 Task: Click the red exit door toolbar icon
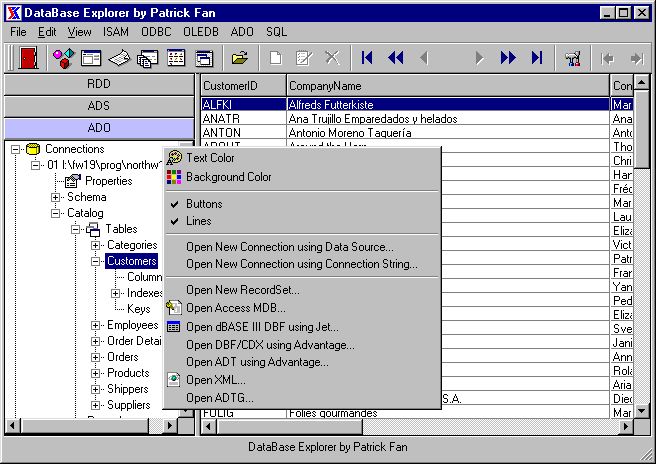(26, 58)
